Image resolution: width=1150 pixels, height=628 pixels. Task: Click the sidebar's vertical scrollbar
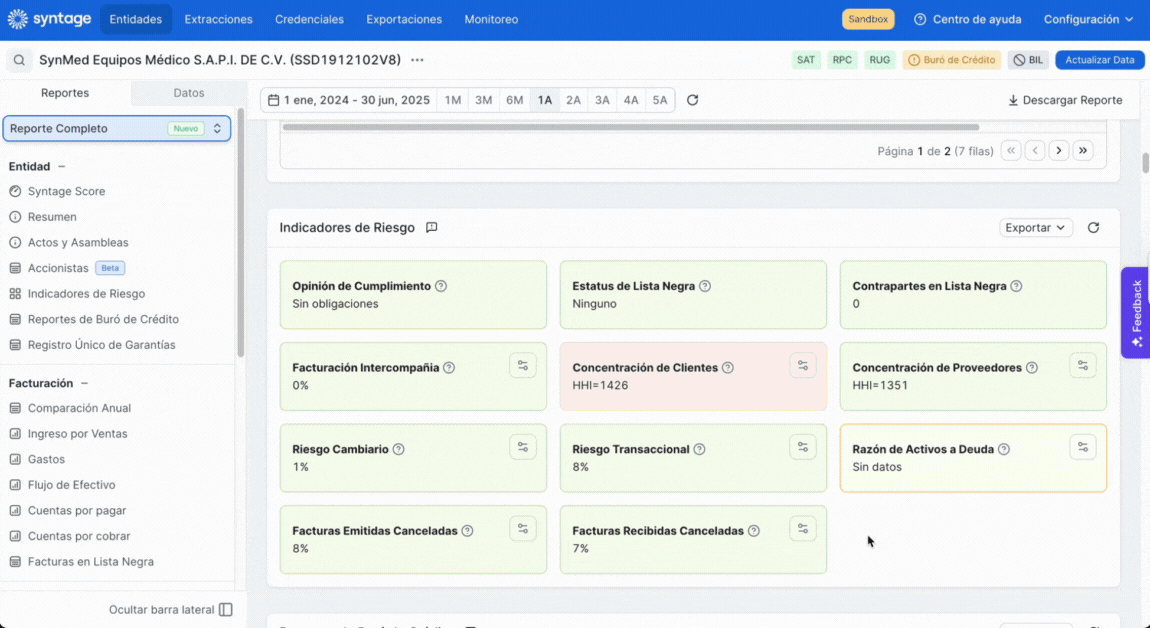point(240,235)
